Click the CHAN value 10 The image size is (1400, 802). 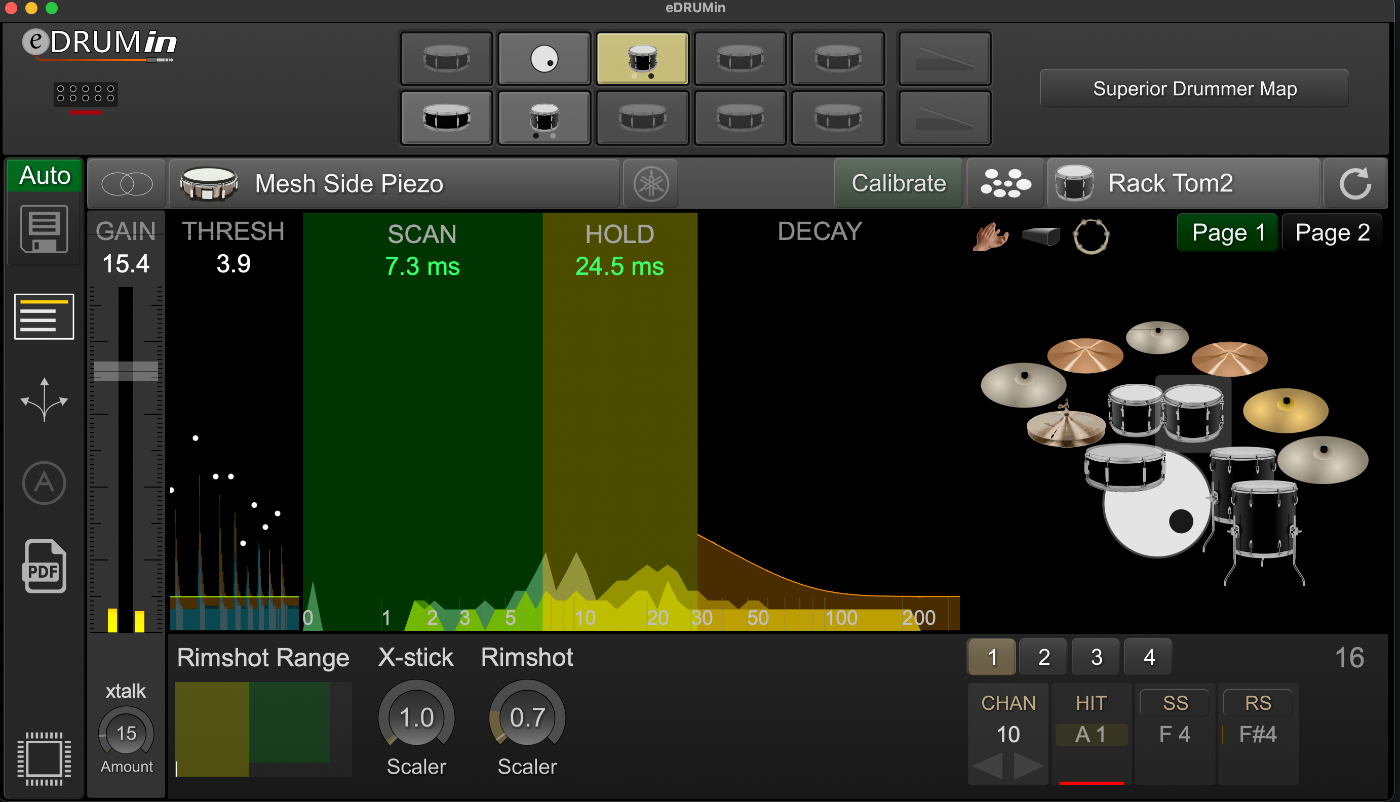click(1008, 735)
